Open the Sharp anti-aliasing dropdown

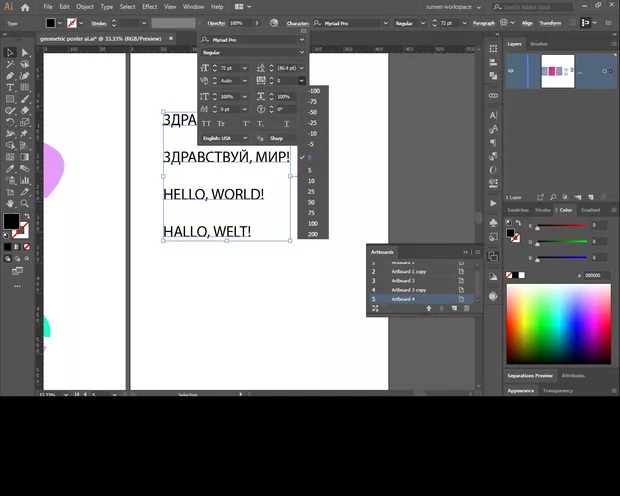[281, 138]
